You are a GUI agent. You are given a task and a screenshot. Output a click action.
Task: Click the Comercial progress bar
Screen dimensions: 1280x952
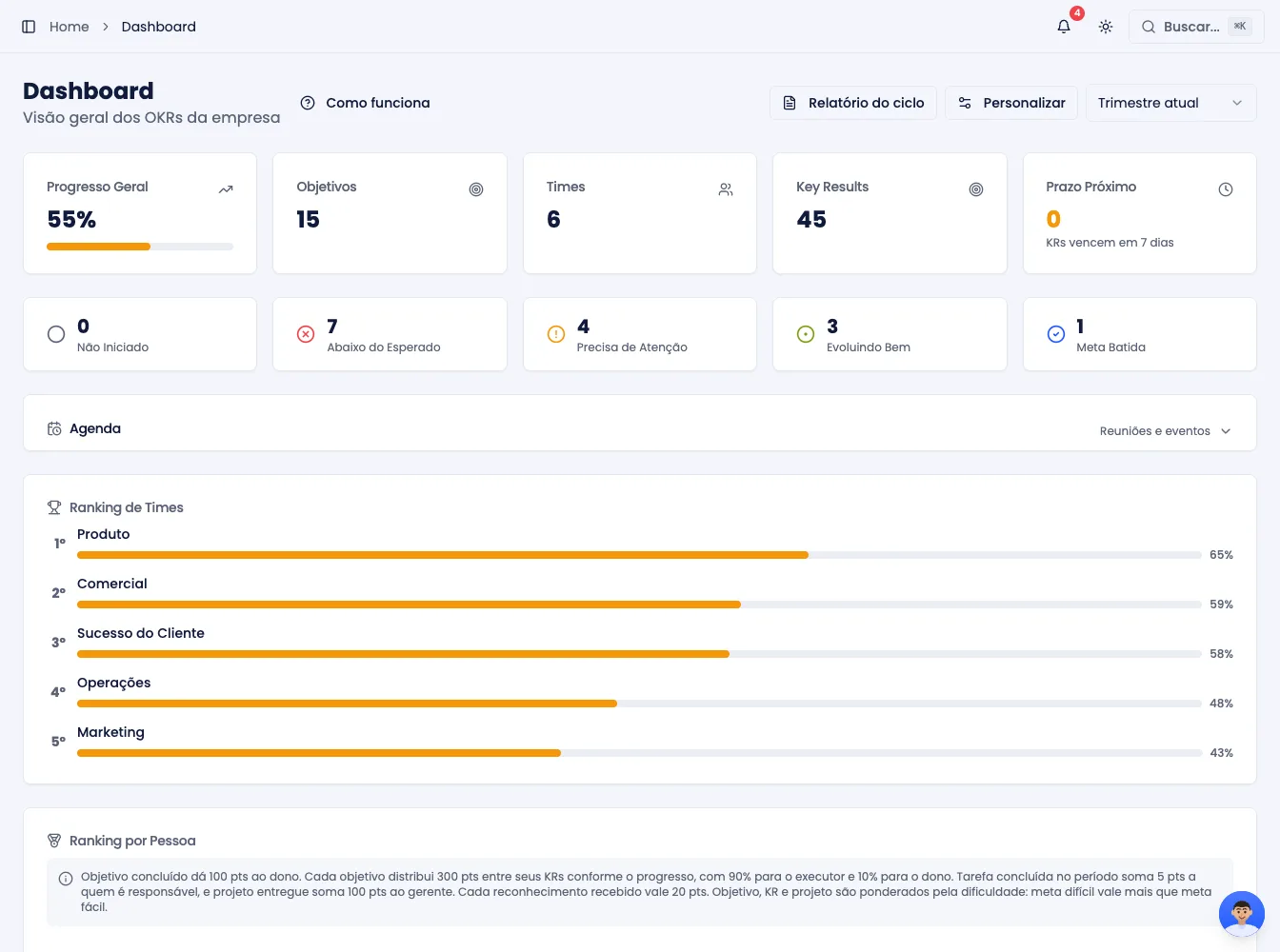tap(639, 605)
